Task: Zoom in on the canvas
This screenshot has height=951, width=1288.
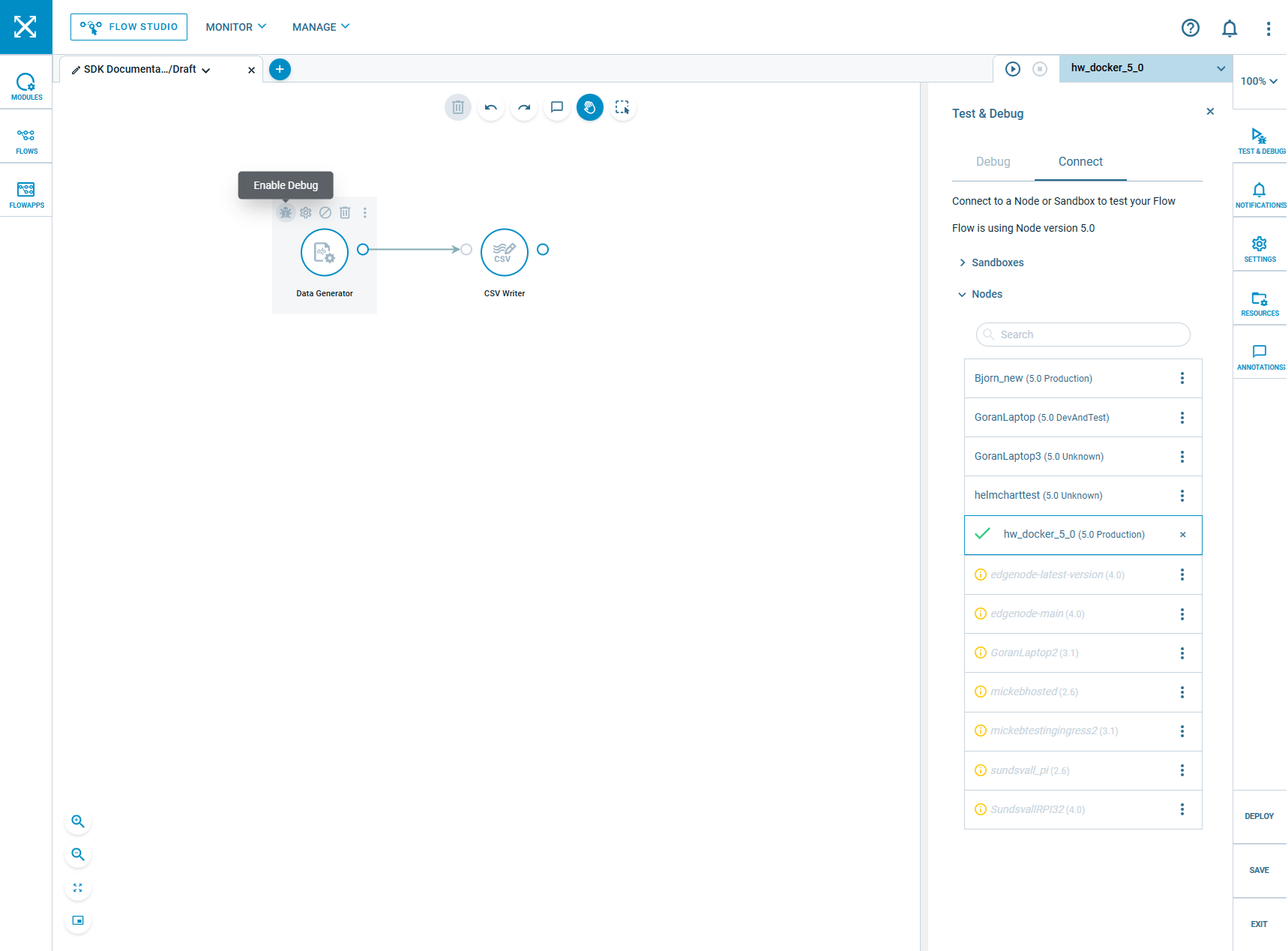Action: [78, 821]
